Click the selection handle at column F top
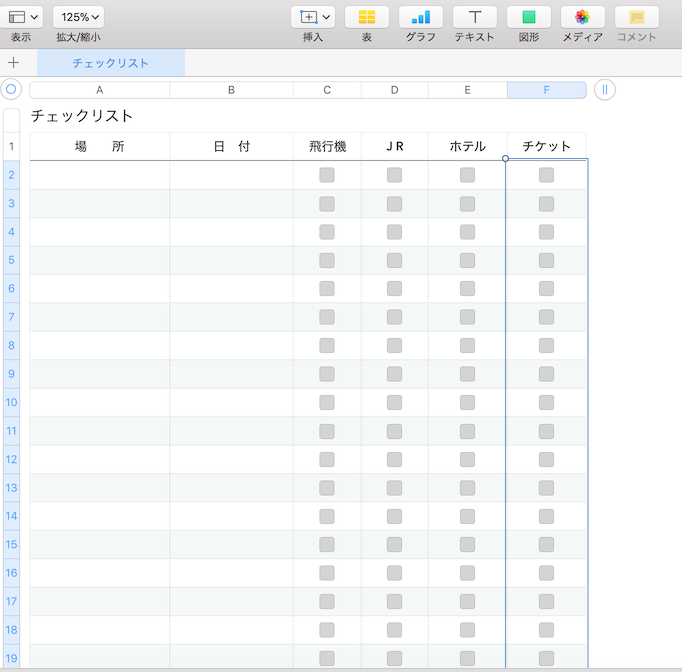 (x=505, y=159)
